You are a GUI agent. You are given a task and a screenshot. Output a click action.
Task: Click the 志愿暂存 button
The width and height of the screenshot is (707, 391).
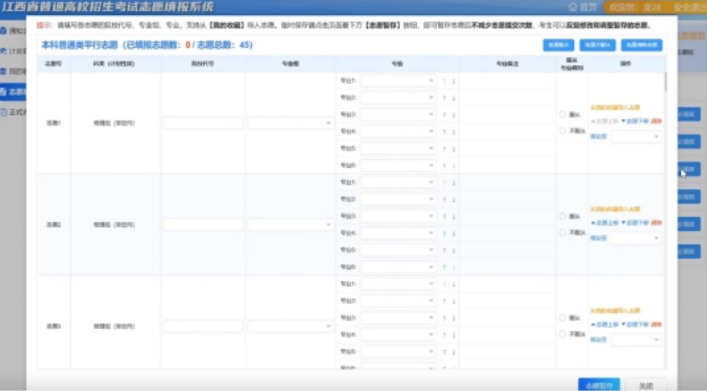[x=599, y=385]
